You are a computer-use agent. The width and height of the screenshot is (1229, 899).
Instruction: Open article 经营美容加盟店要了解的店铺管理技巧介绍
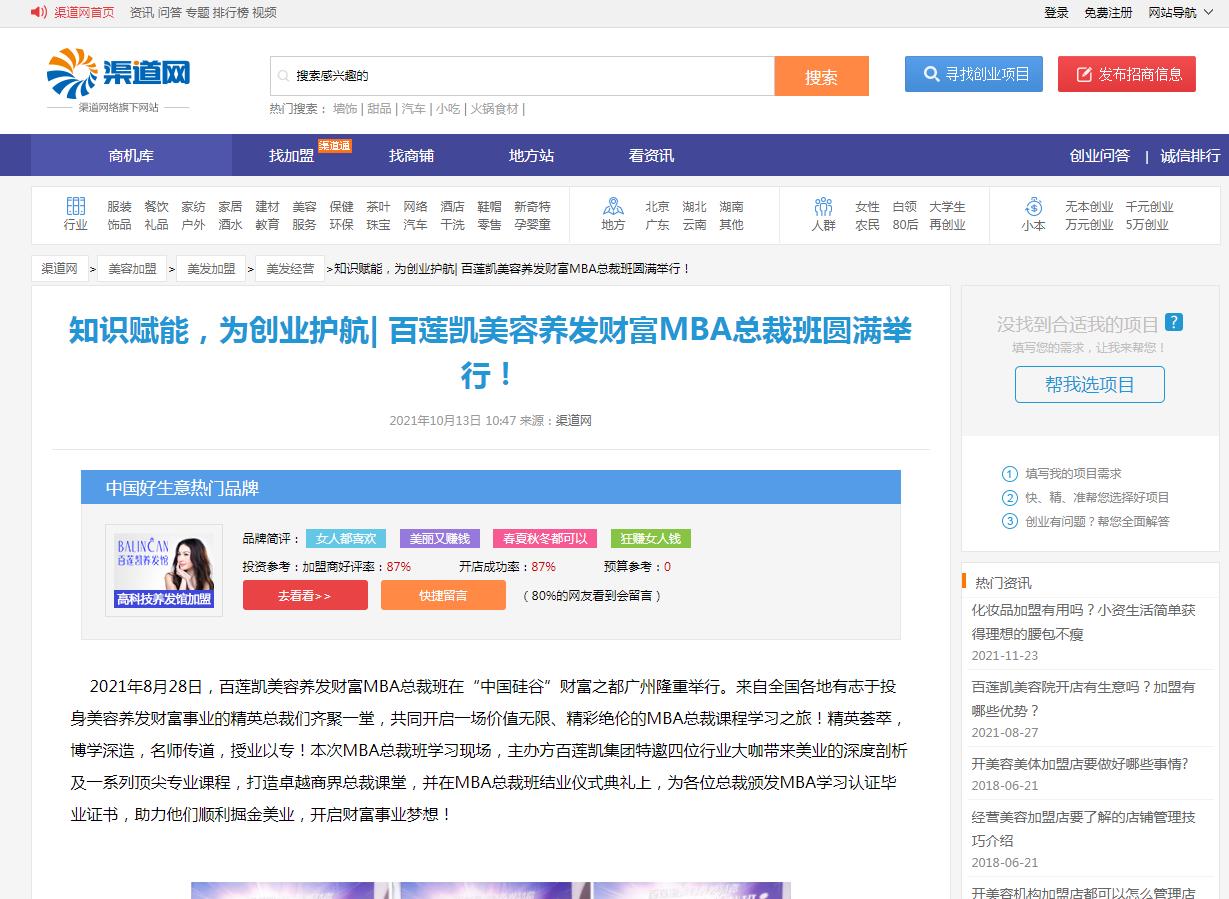pos(1083,829)
